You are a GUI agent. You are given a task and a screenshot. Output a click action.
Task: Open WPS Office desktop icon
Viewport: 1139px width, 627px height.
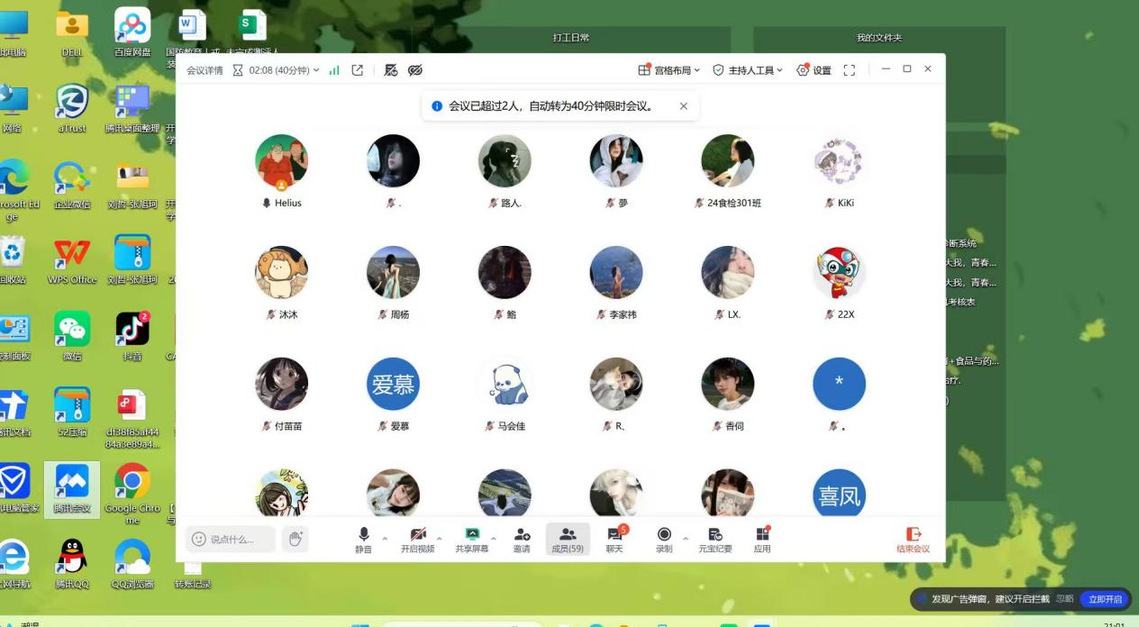click(x=72, y=259)
